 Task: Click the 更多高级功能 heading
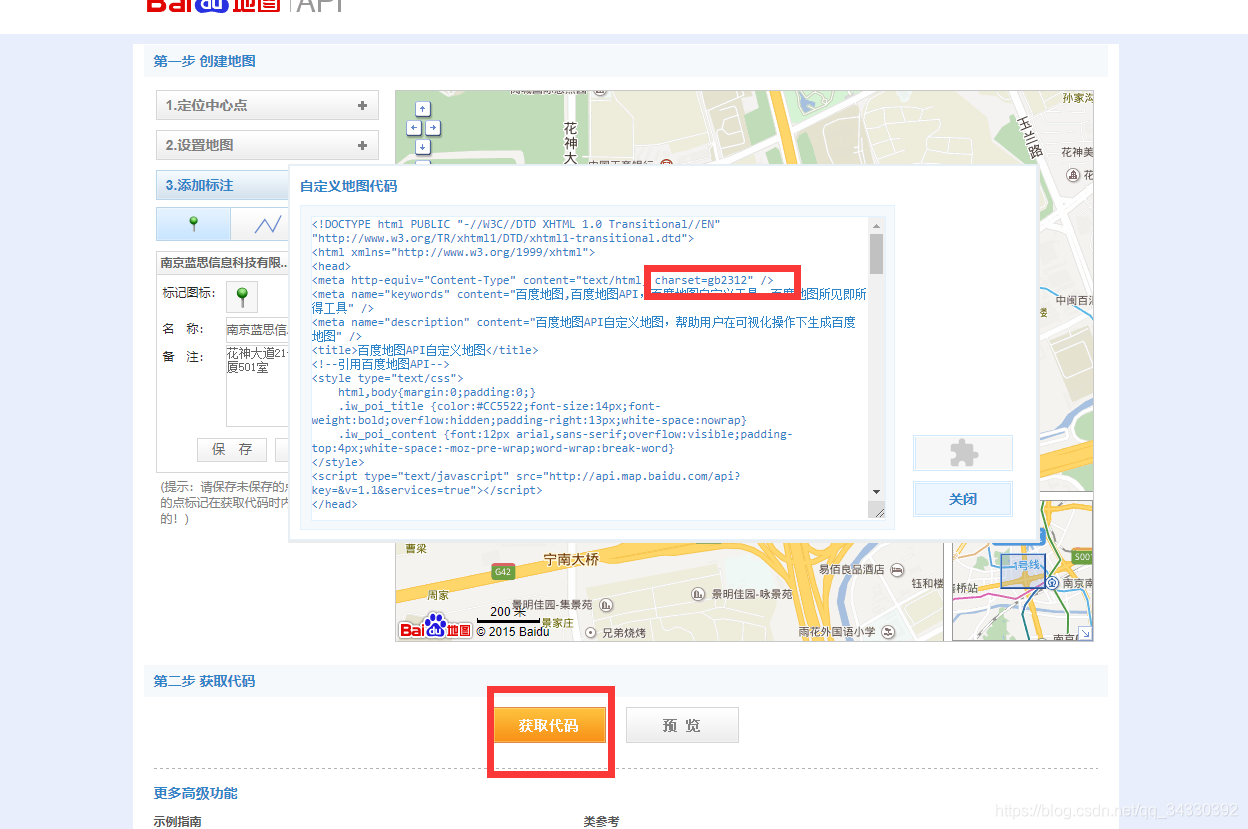click(x=196, y=793)
